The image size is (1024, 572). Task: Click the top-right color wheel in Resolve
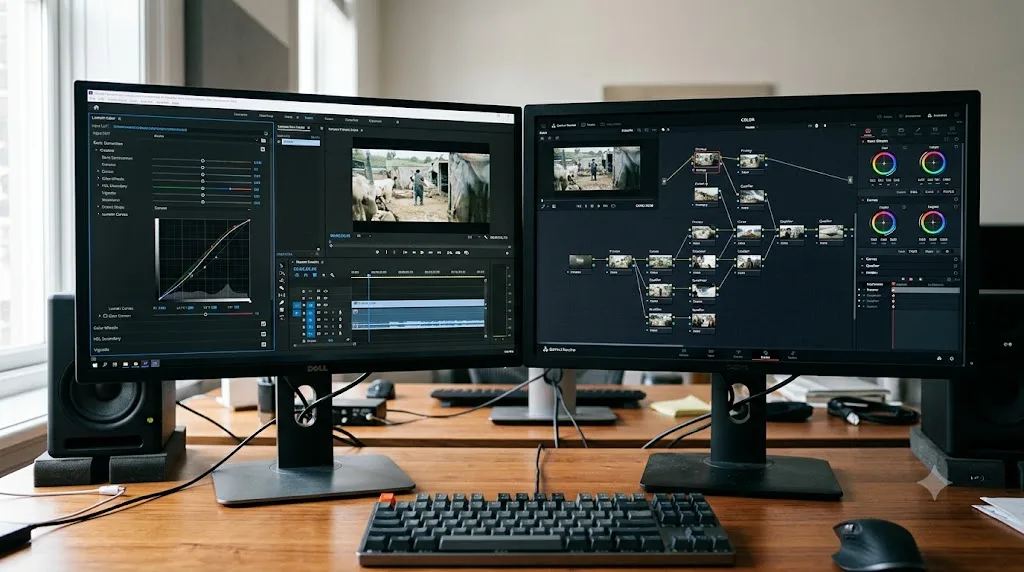pos(933,163)
